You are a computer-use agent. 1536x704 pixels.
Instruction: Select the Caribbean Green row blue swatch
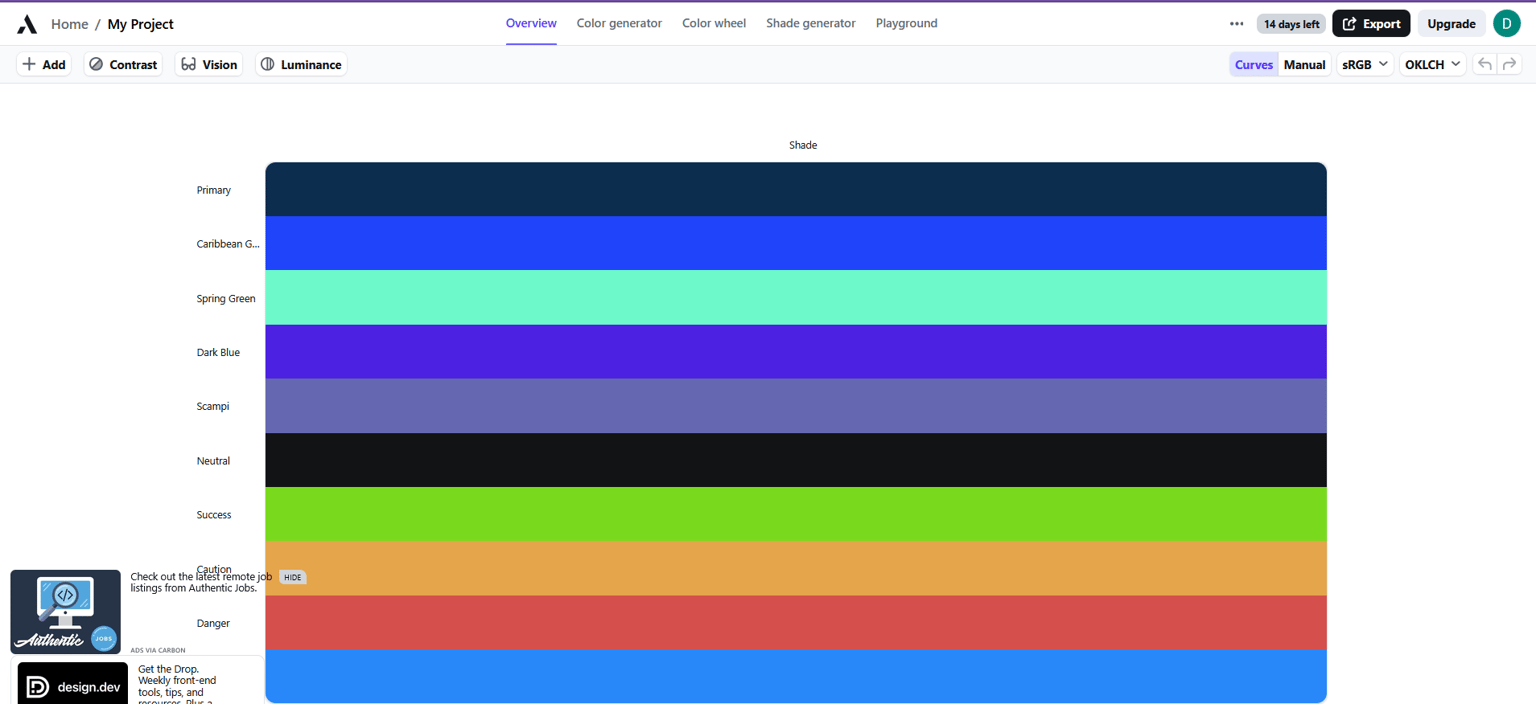796,243
